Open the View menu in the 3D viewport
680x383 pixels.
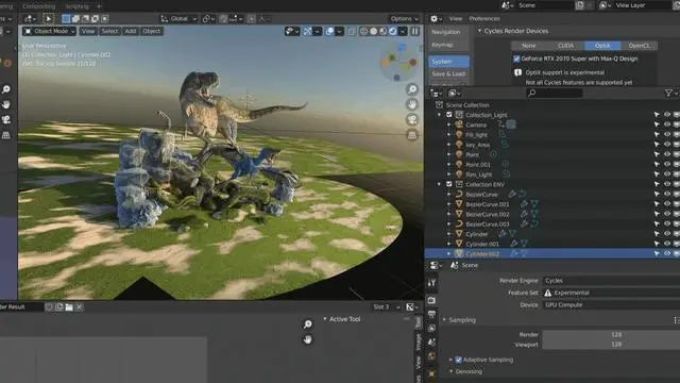(88, 31)
